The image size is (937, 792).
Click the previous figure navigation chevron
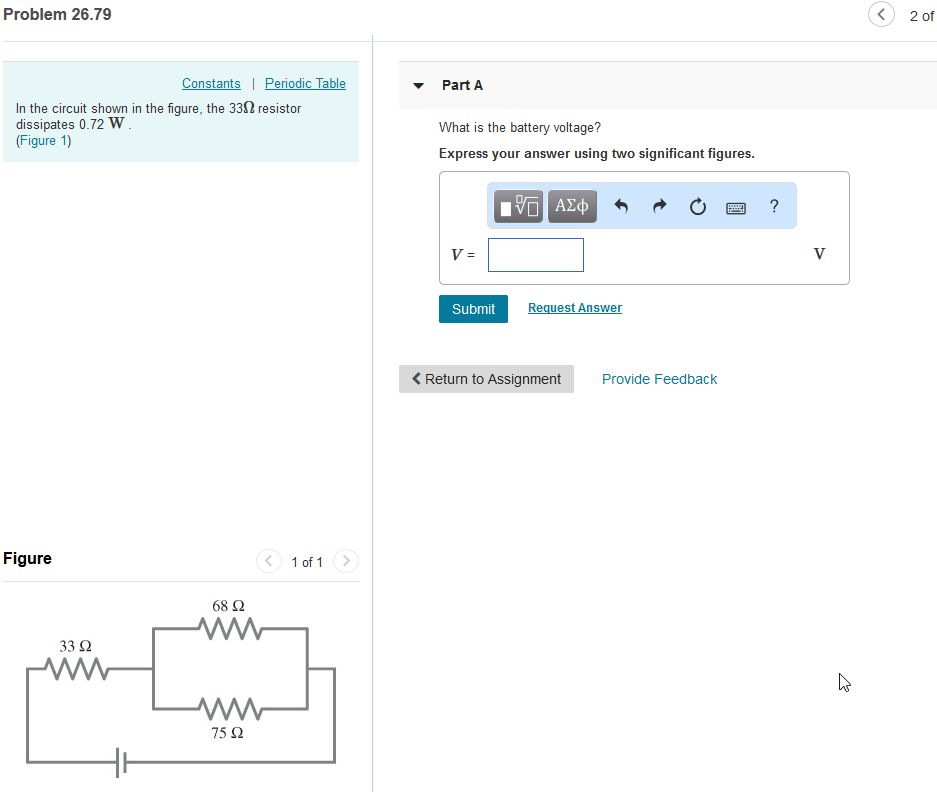point(268,561)
